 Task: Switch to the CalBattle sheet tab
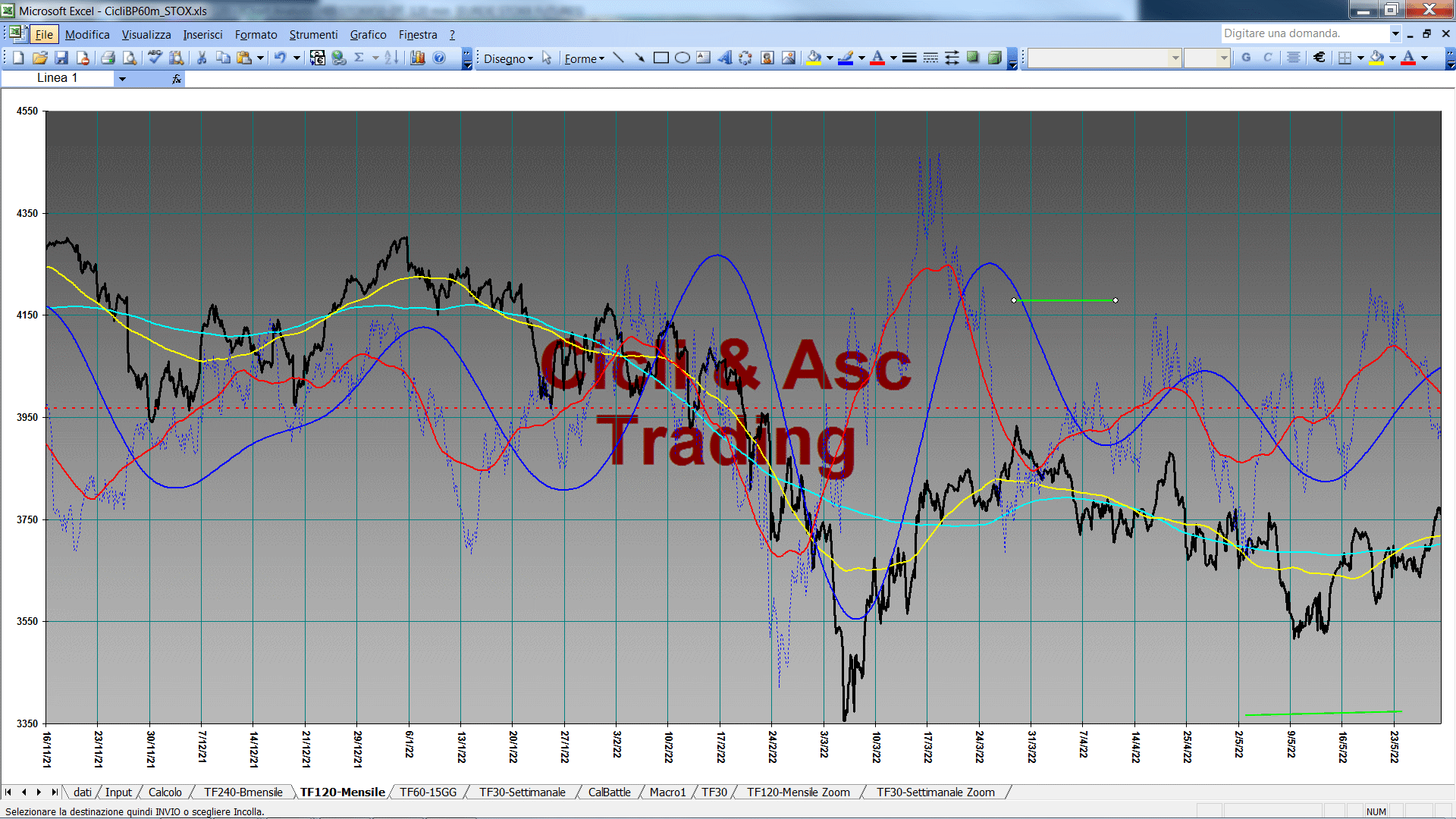(x=609, y=792)
